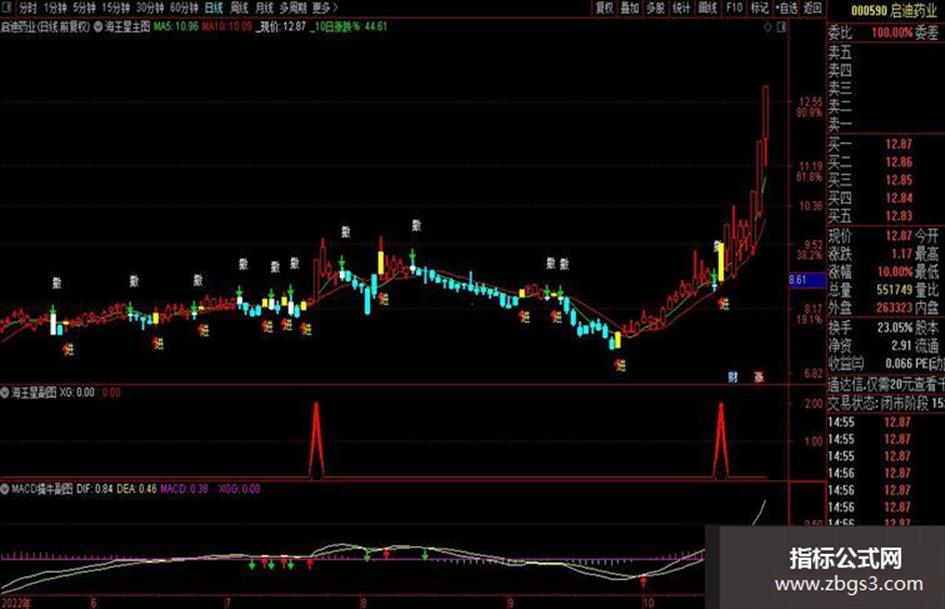The image size is (945, 609).
Task: Click the 叠加 overlay button
Action: pos(629,8)
